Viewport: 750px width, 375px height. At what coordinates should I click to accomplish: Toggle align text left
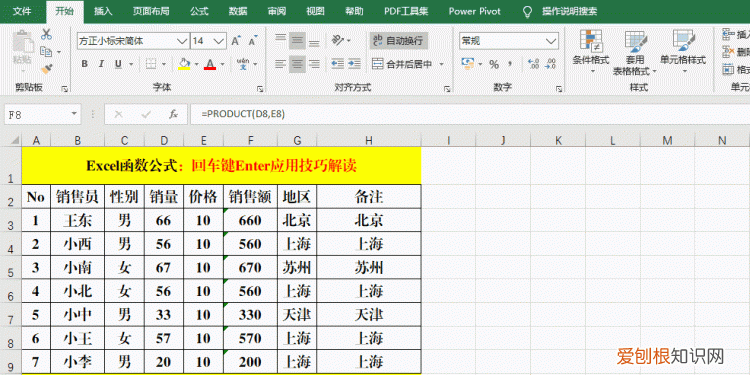coord(281,63)
